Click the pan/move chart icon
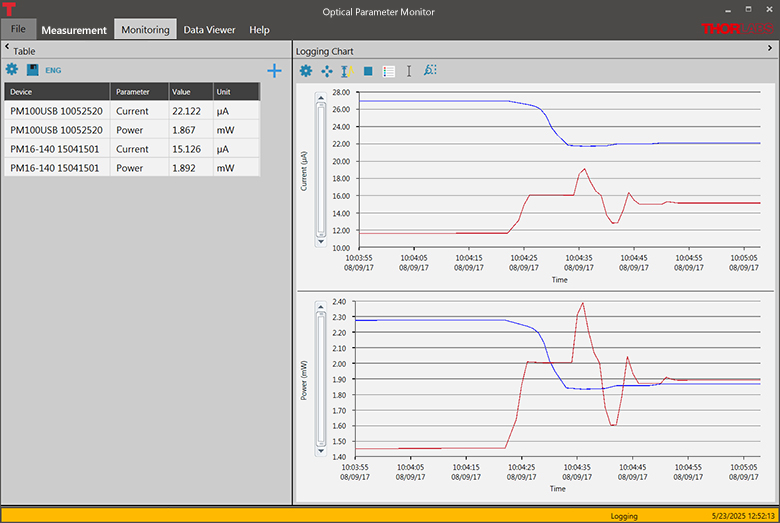 tap(327, 71)
